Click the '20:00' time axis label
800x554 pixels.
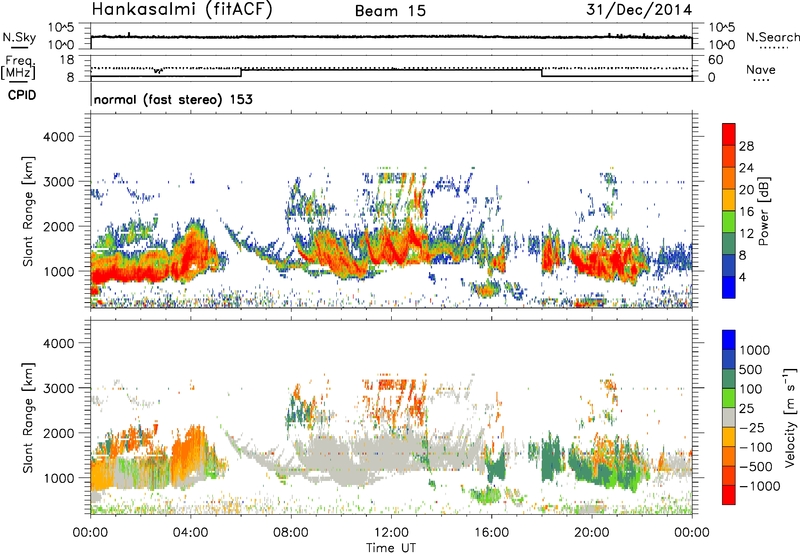(591, 533)
